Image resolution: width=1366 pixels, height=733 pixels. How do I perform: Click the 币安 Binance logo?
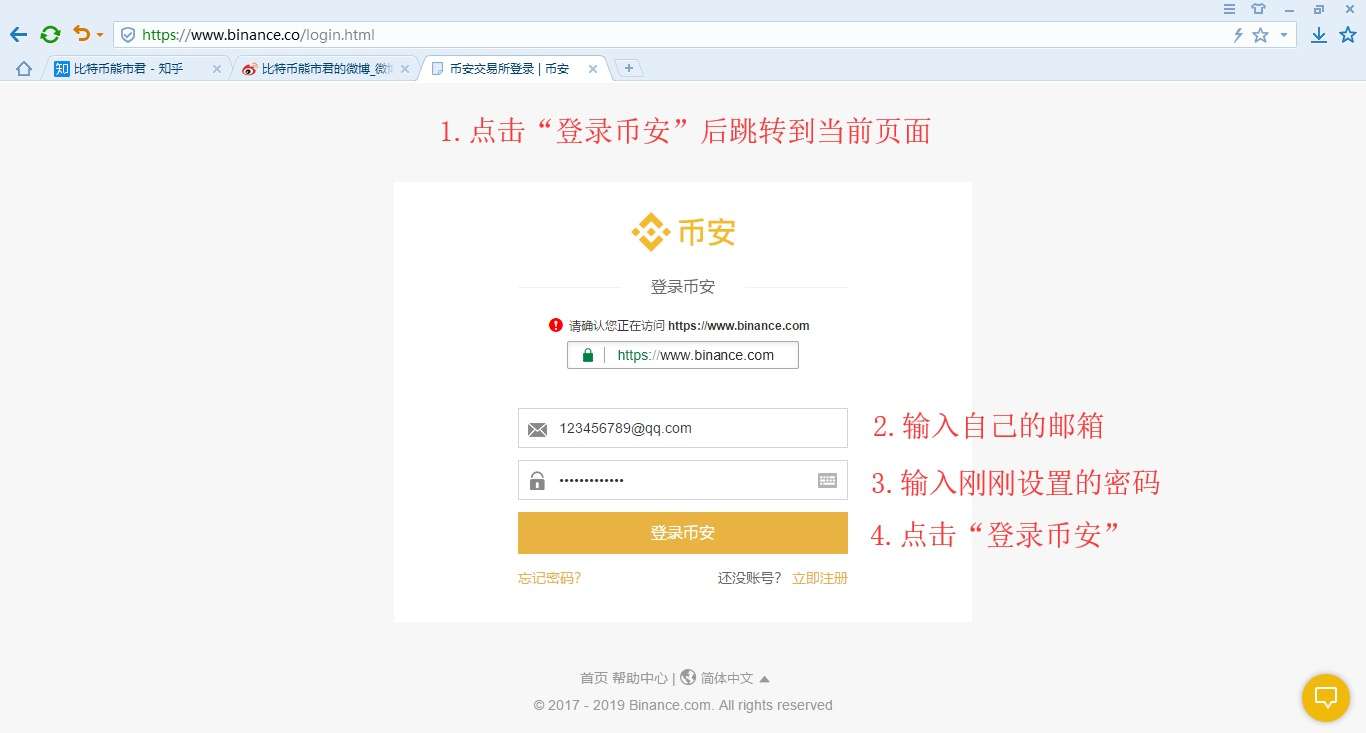pyautogui.click(x=683, y=232)
